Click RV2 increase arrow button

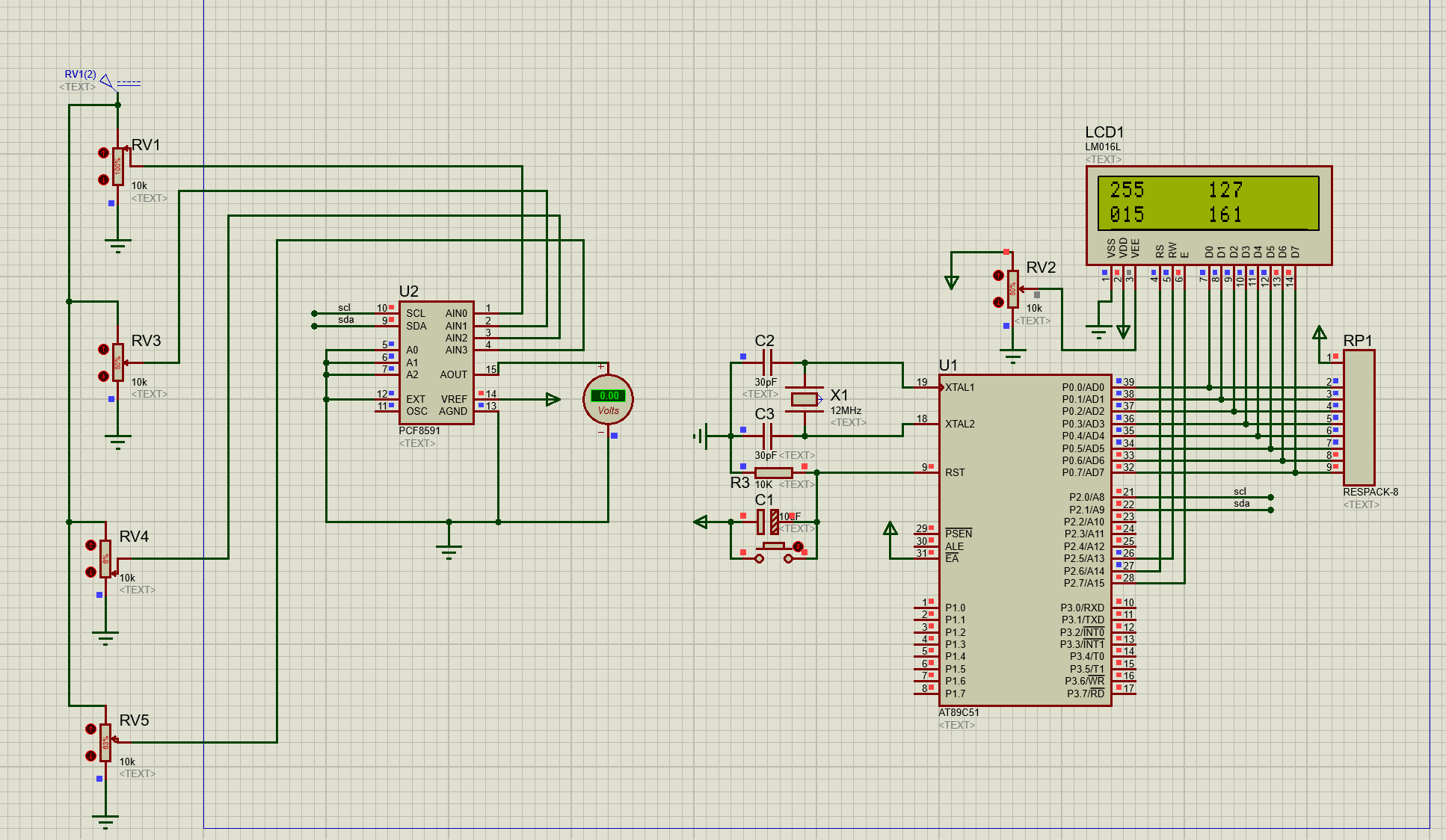[x=998, y=275]
